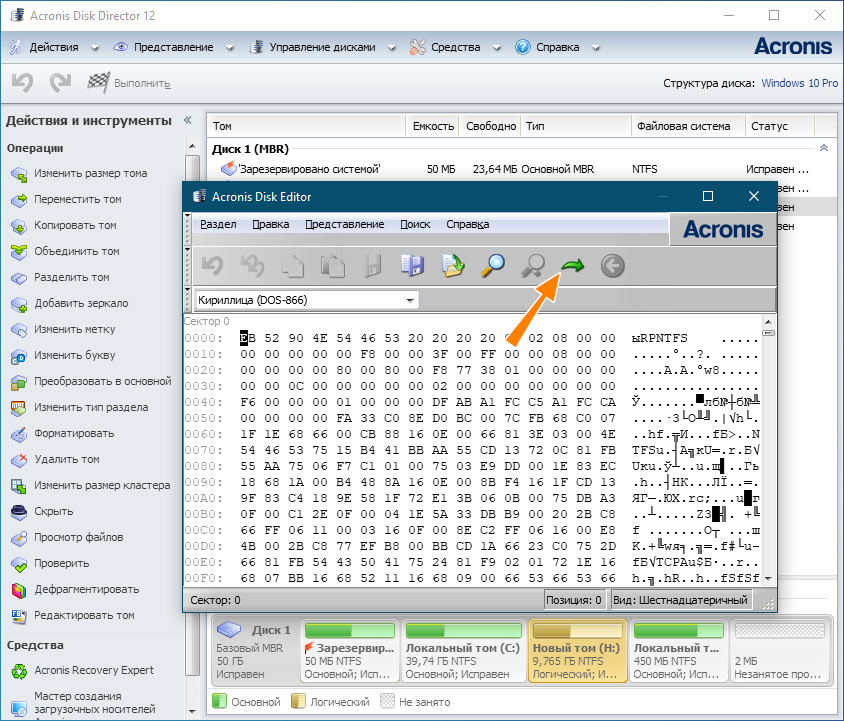Click the read from file folder icon
The width and height of the screenshot is (844, 721).
(x=453, y=265)
